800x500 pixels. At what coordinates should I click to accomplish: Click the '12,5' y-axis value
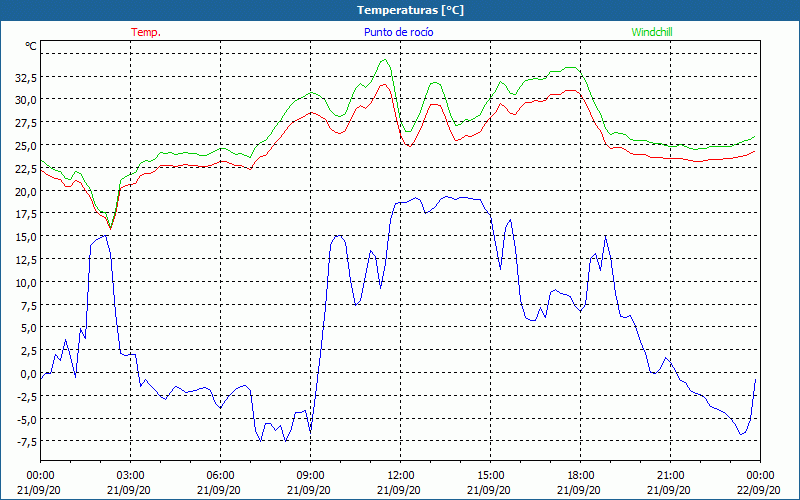[x=26, y=260]
